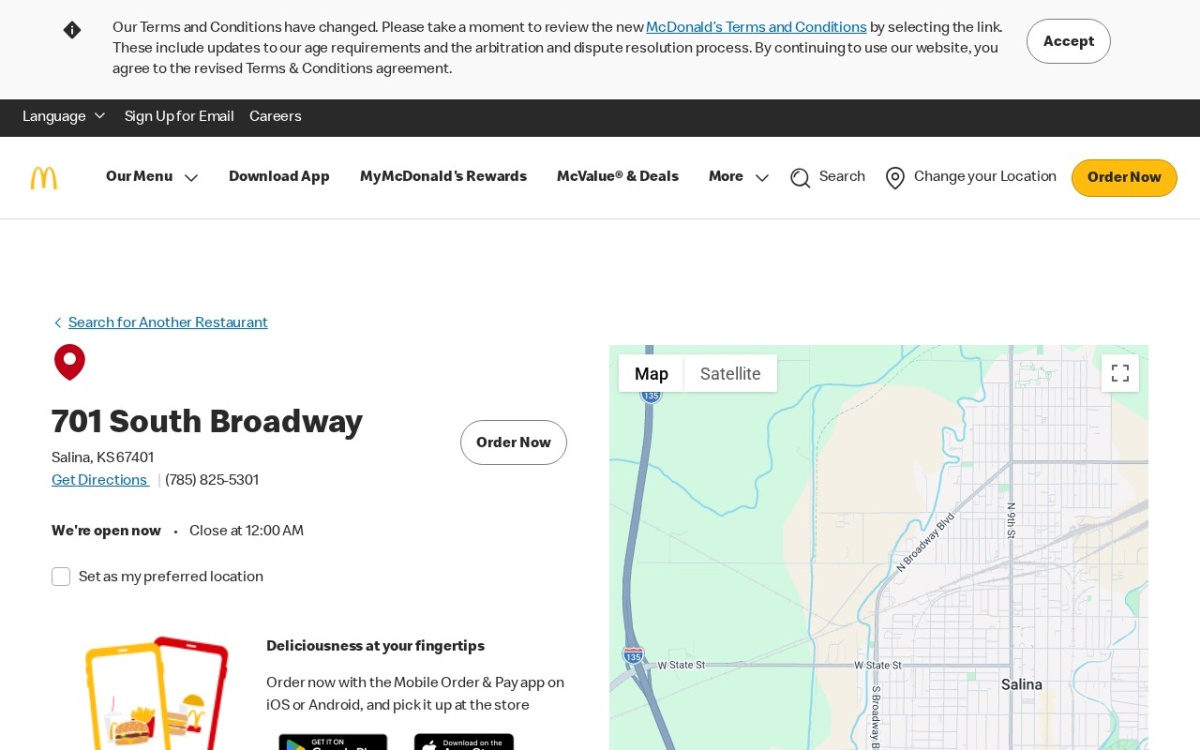Viewport: 1200px width, 750px height.
Task: Open McDonald's Terms and Conditions link
Action: 756,28
